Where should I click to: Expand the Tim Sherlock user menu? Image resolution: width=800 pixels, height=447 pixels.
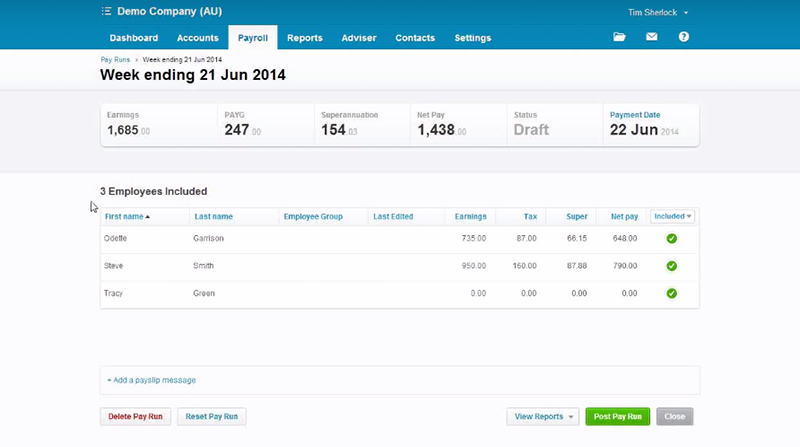tap(657, 13)
